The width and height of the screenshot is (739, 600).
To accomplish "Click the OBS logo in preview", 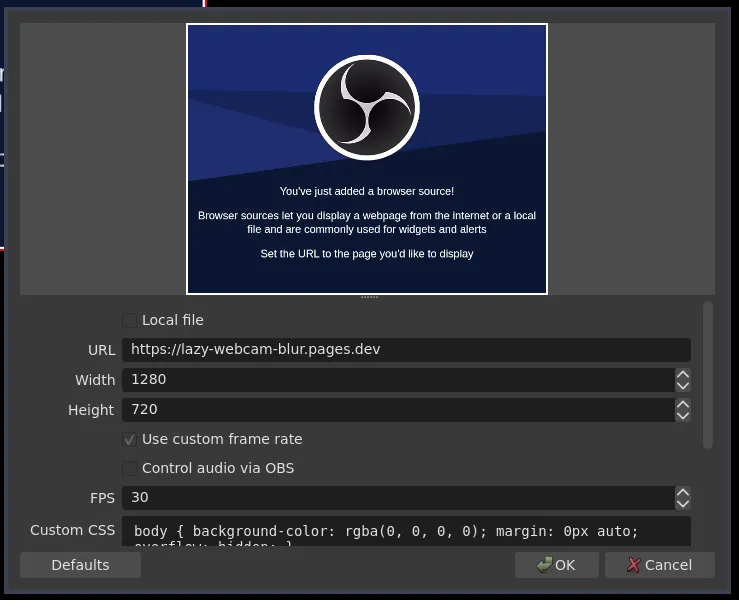I will tap(367, 107).
